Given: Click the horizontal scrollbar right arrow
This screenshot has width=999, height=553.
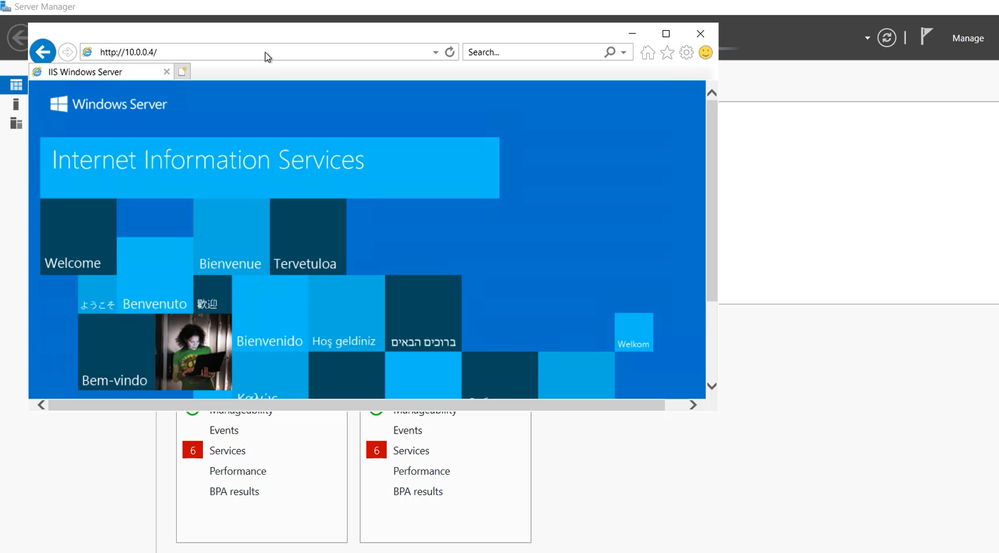Looking at the screenshot, I should pos(693,405).
